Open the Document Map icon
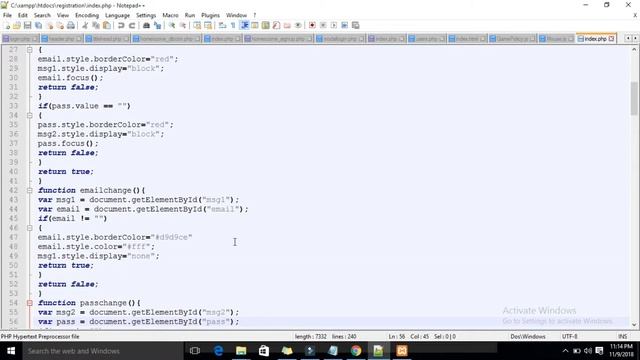The width and height of the screenshot is (640, 360). (266, 25)
